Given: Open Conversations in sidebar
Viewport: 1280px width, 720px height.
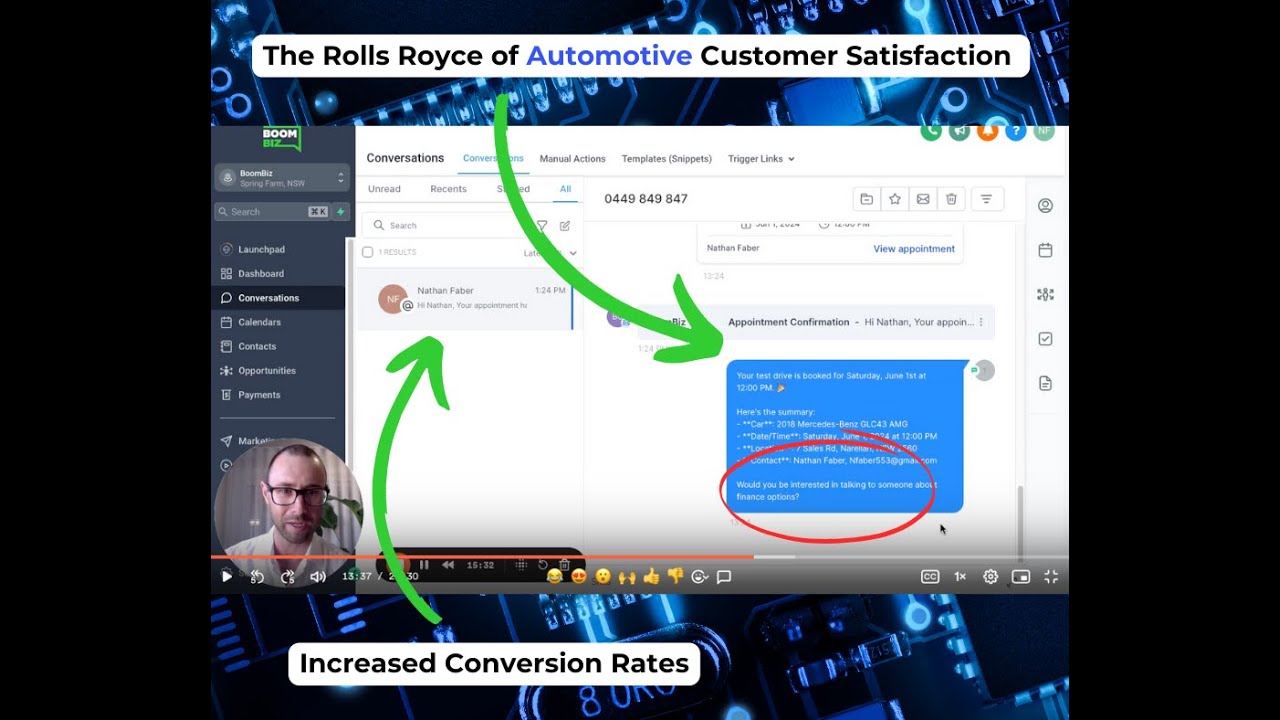Looking at the screenshot, I should (x=268, y=298).
